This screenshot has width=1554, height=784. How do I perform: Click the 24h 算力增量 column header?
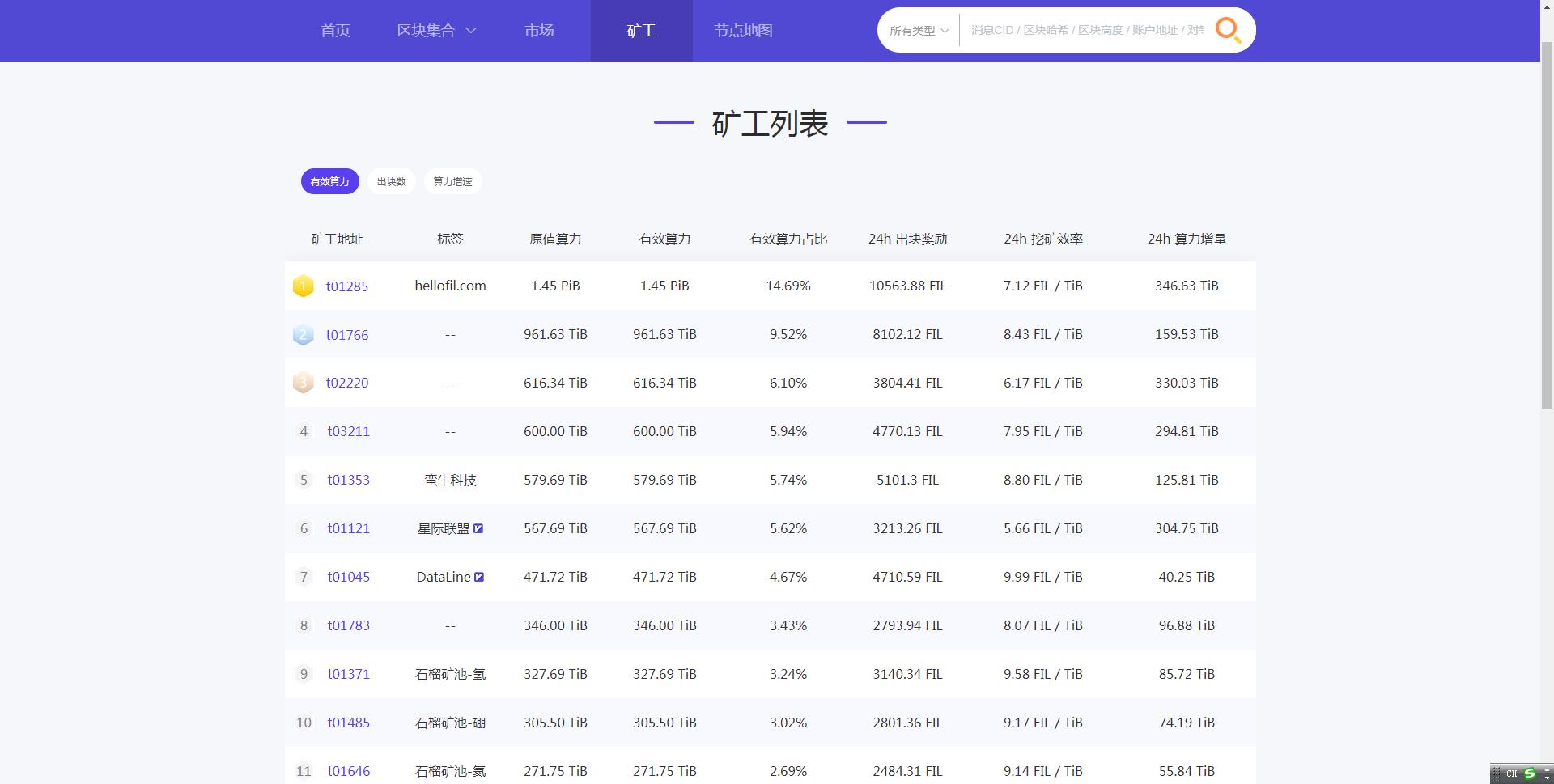[1187, 239]
